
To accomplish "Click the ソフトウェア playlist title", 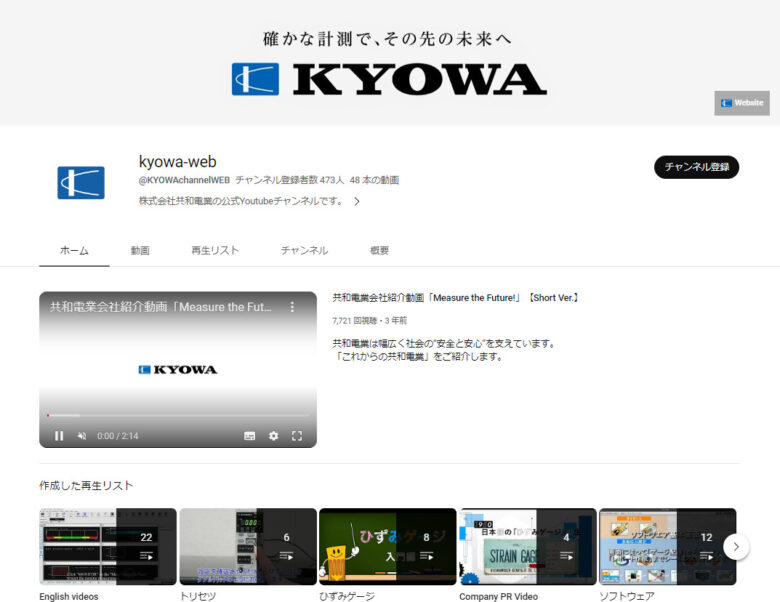I will pos(627,596).
